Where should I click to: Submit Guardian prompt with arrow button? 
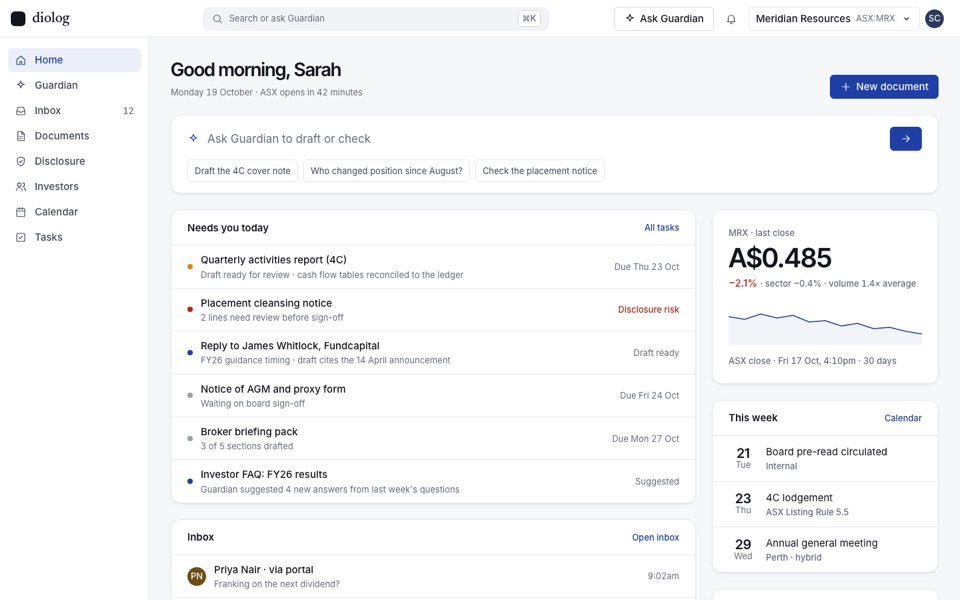click(x=906, y=139)
